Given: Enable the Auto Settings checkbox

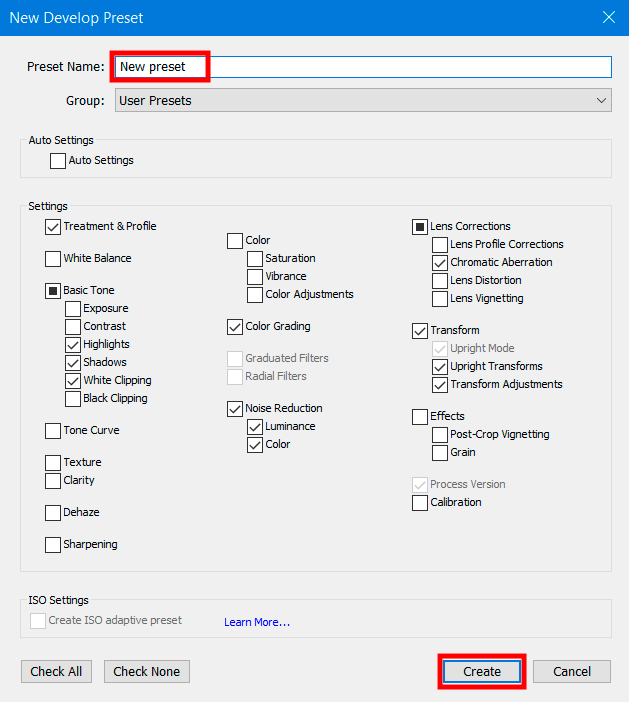Looking at the screenshot, I should pos(59,161).
